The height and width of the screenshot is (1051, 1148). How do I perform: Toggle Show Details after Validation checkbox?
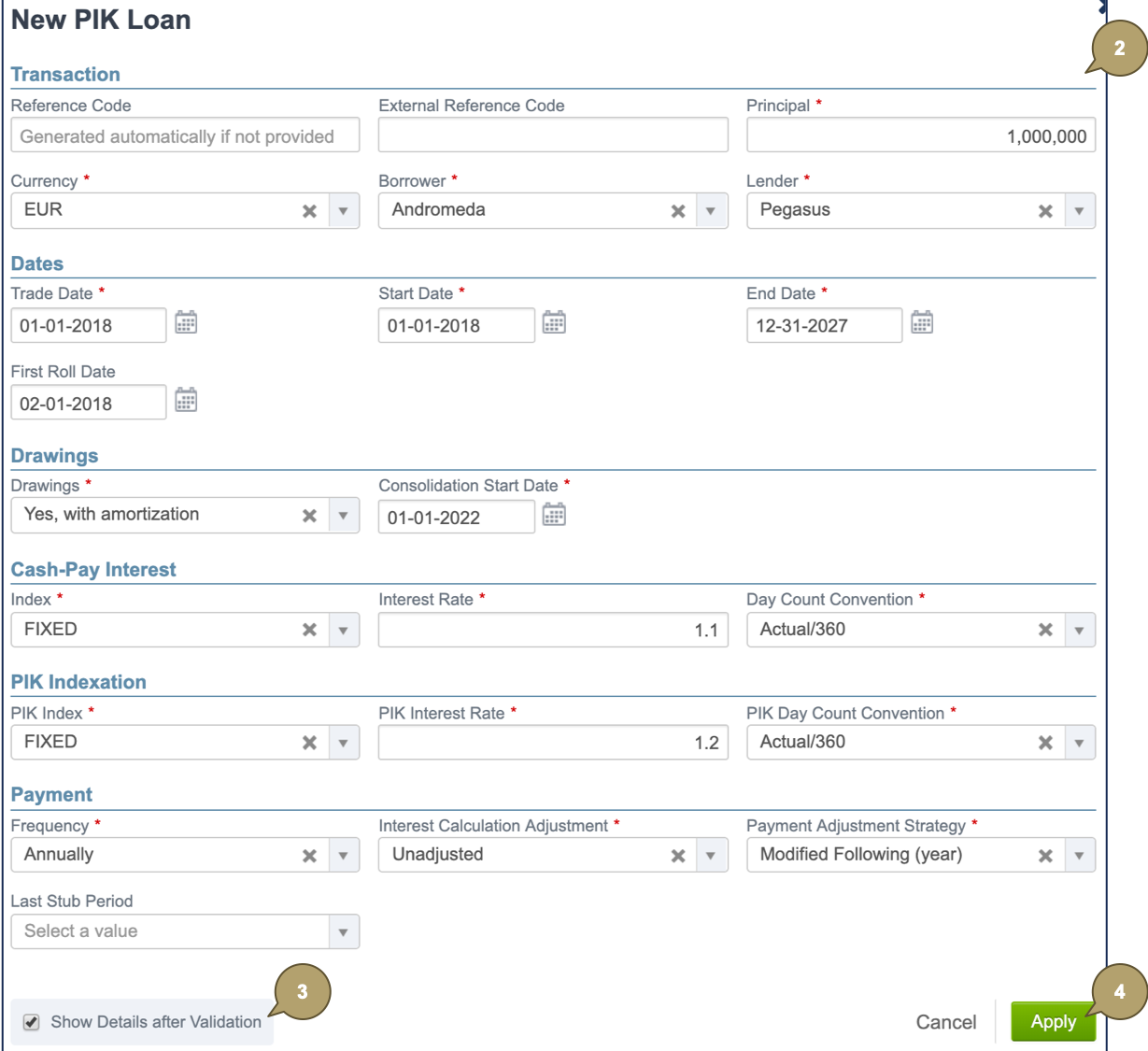(32, 1022)
